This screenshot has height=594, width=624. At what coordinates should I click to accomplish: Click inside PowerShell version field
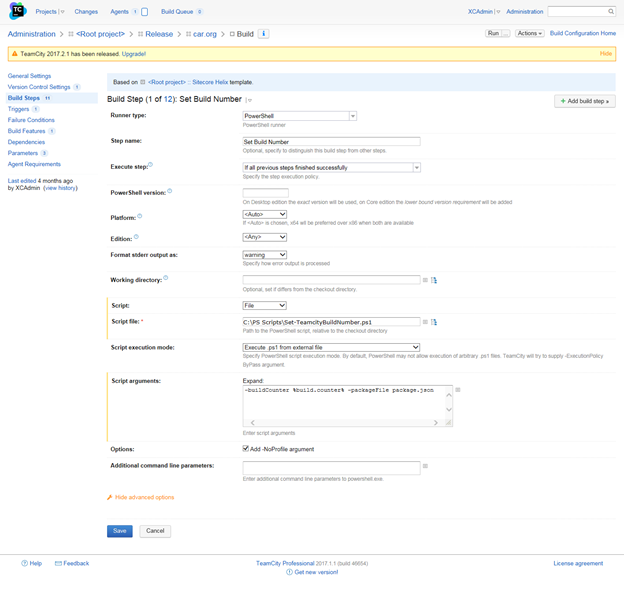[x=265, y=193]
